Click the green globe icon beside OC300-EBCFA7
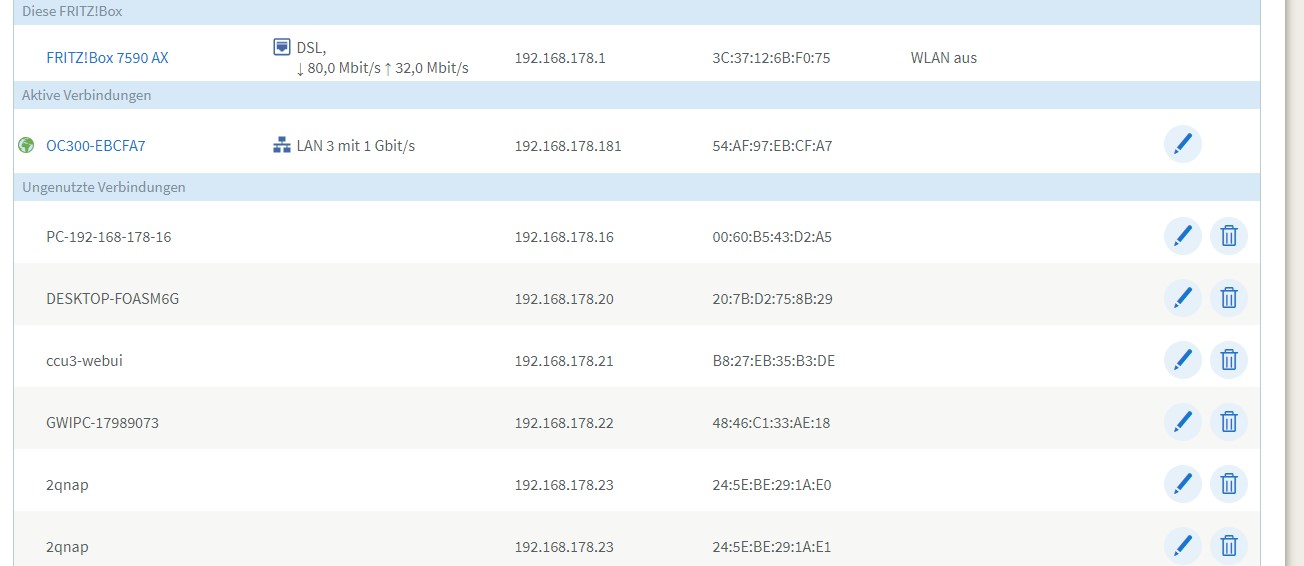 [x=27, y=145]
